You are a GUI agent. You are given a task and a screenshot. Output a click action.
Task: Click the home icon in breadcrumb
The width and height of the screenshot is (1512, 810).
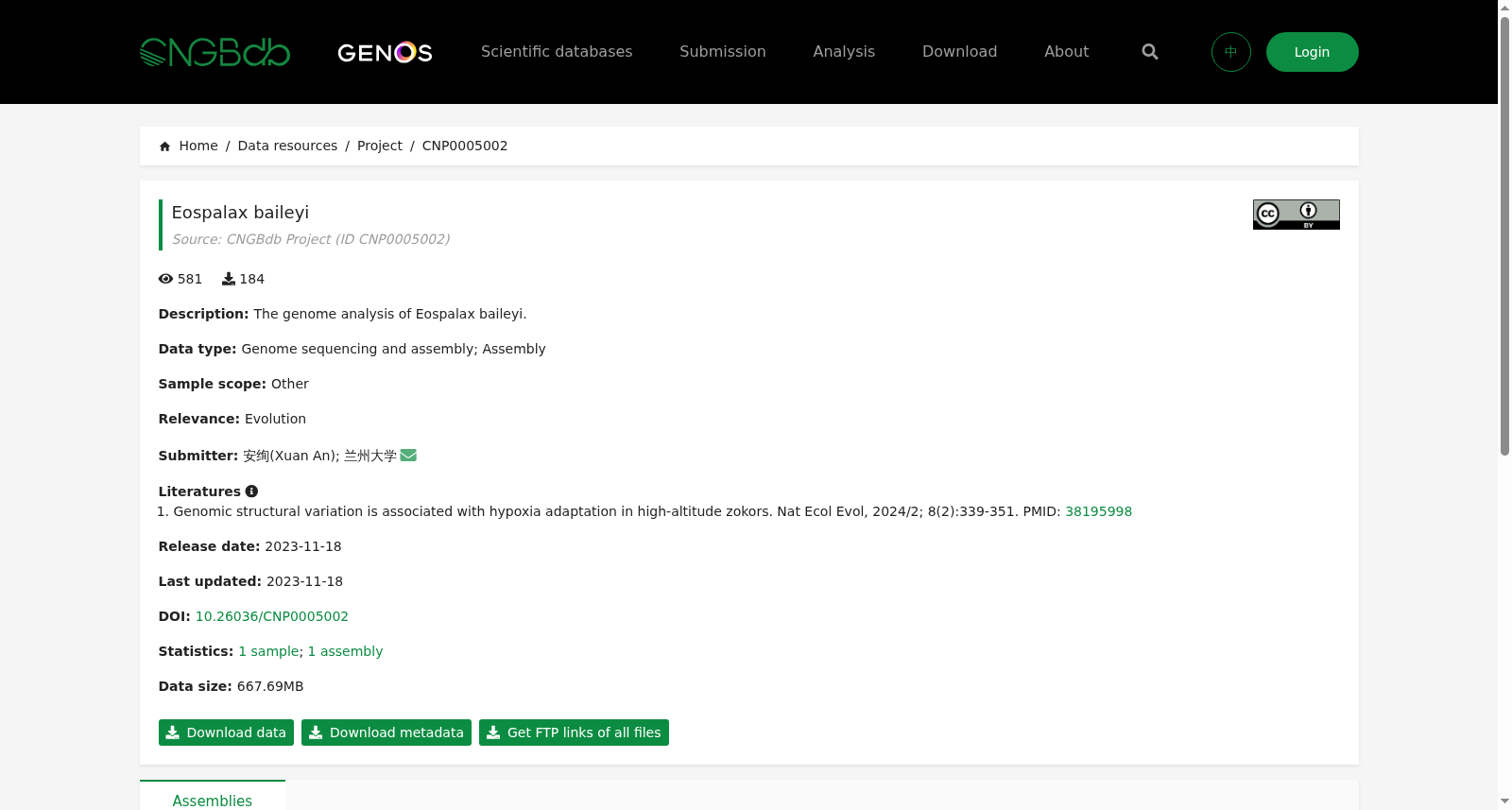(165, 146)
